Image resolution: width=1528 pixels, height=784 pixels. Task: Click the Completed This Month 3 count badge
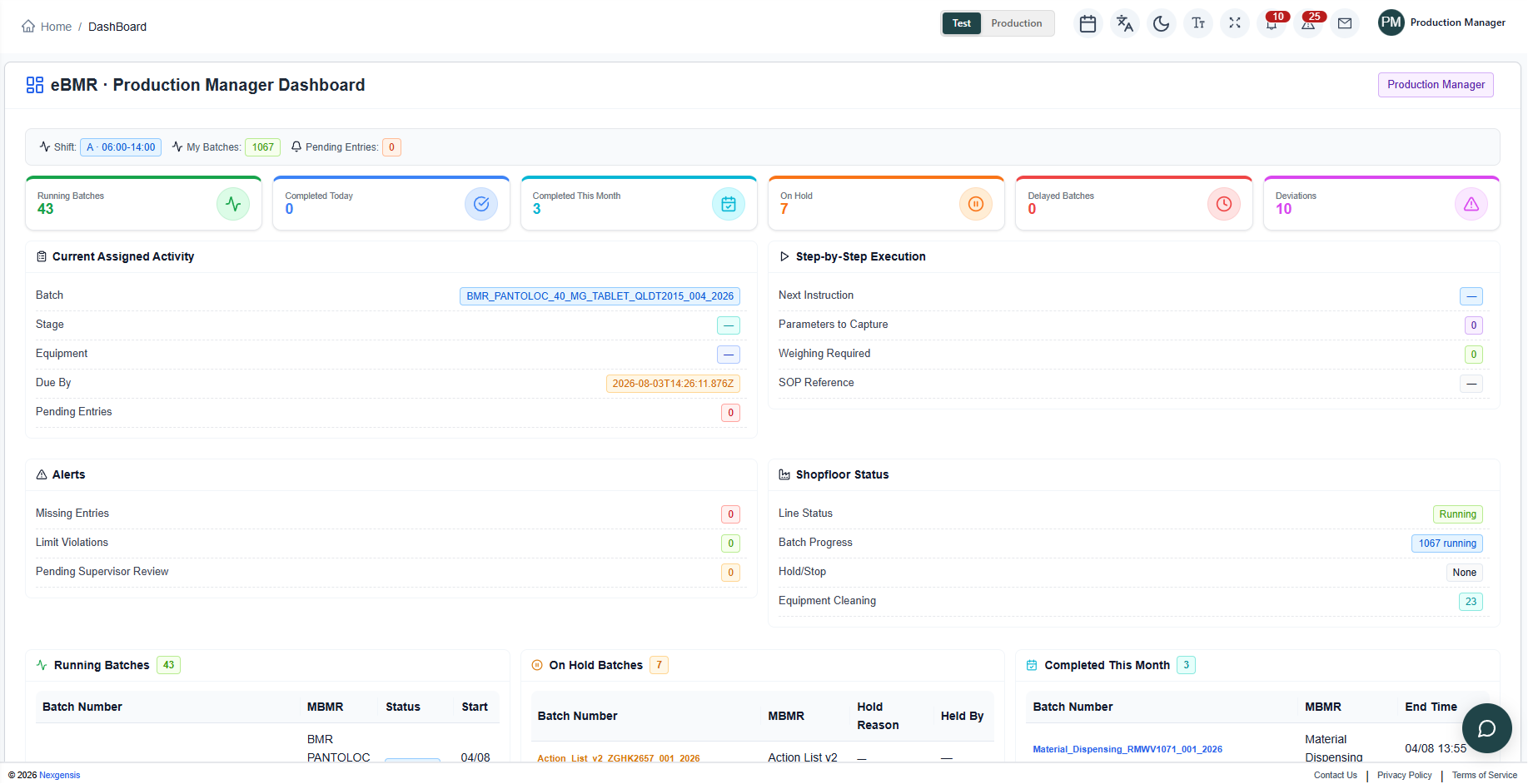pos(1187,665)
